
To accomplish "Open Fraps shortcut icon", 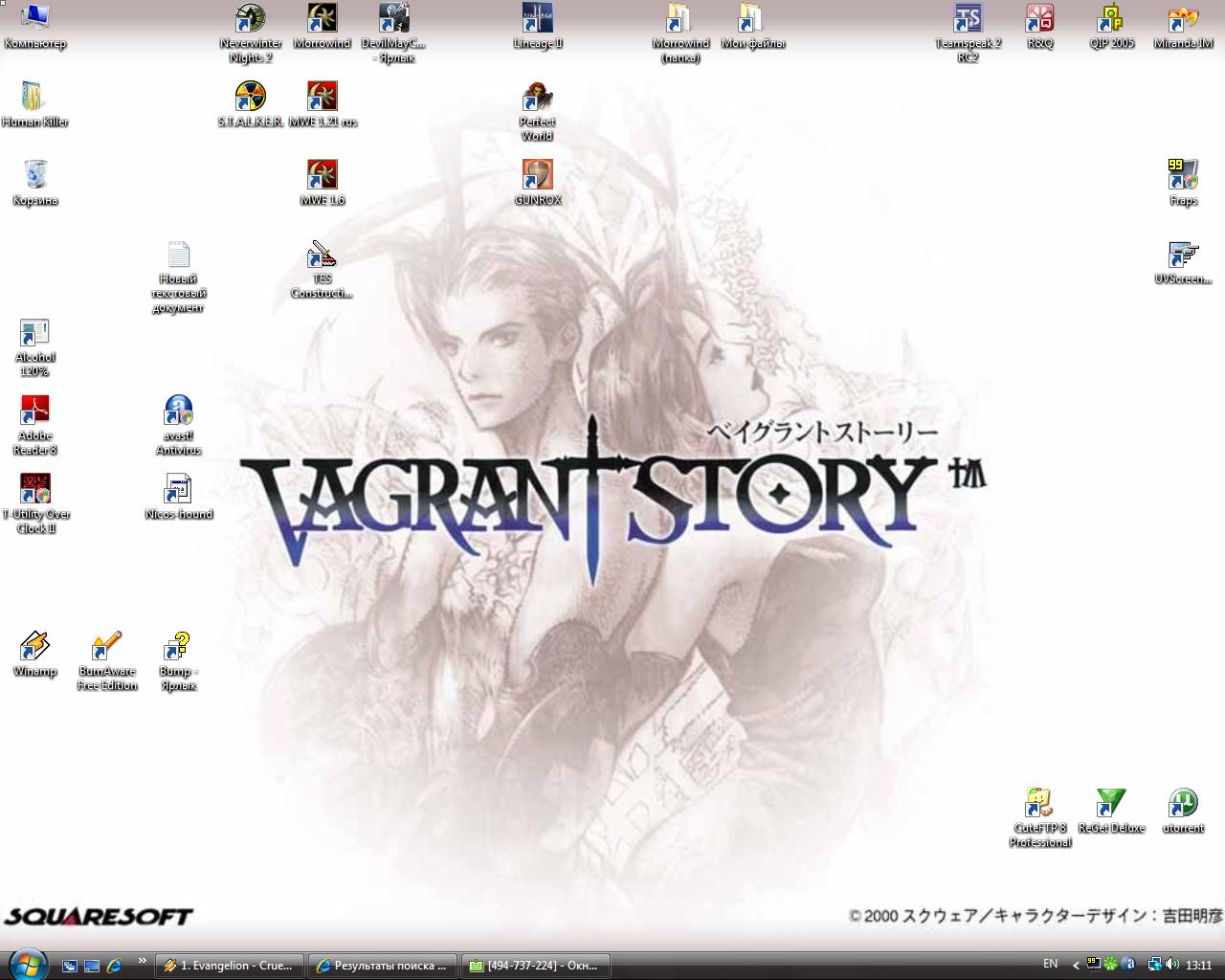I will point(1183,183).
